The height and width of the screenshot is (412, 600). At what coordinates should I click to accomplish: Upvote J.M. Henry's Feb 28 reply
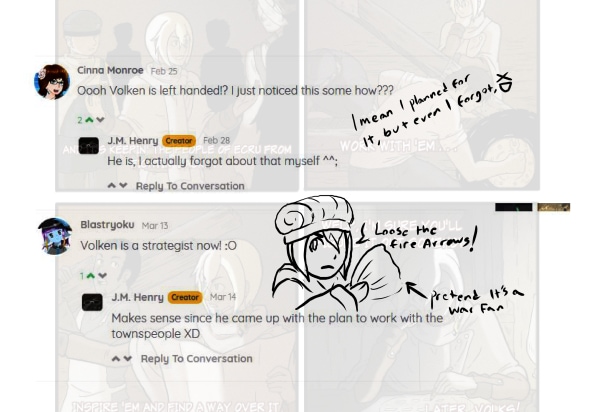click(112, 186)
